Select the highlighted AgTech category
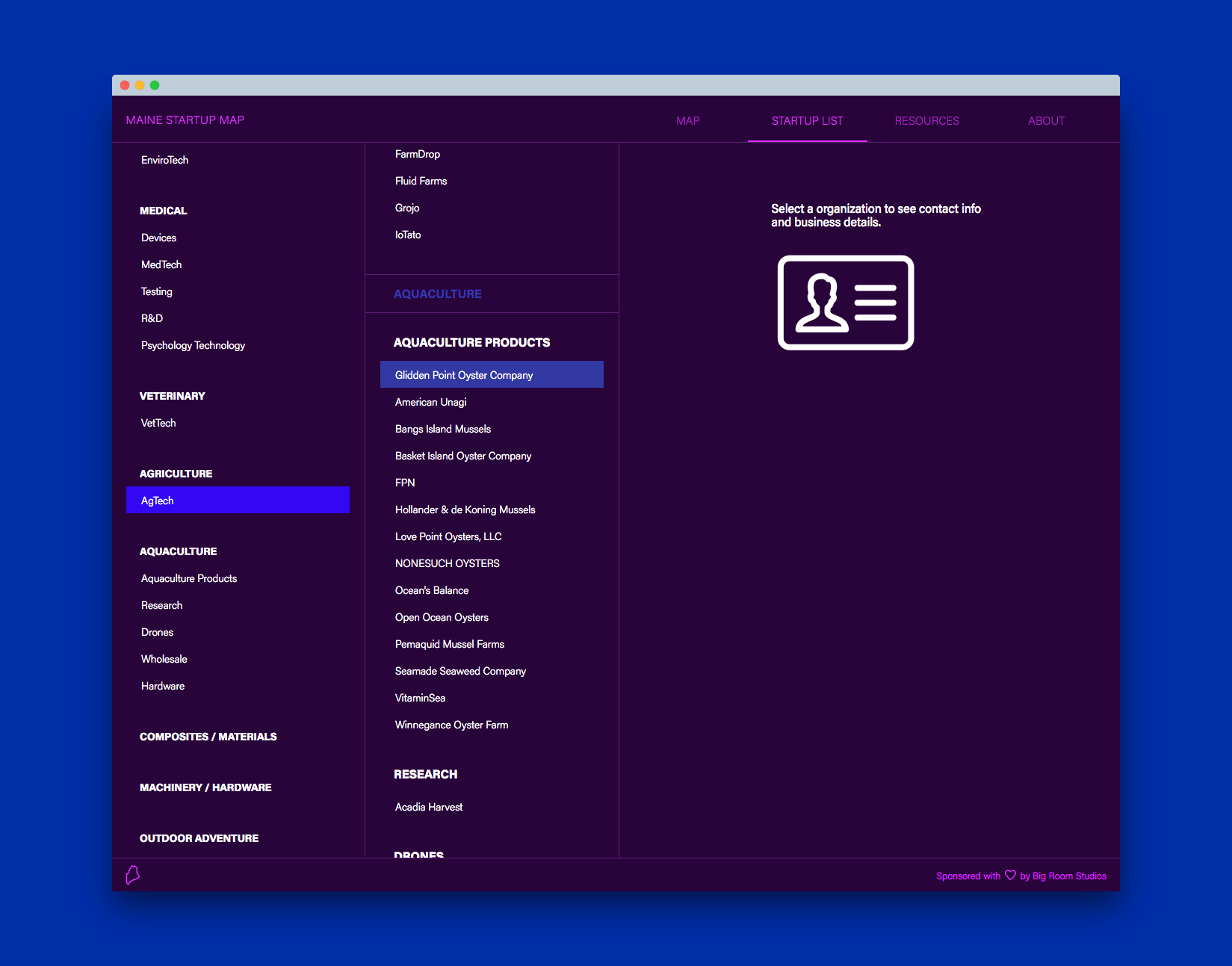The width and height of the screenshot is (1232, 966). 238,500
